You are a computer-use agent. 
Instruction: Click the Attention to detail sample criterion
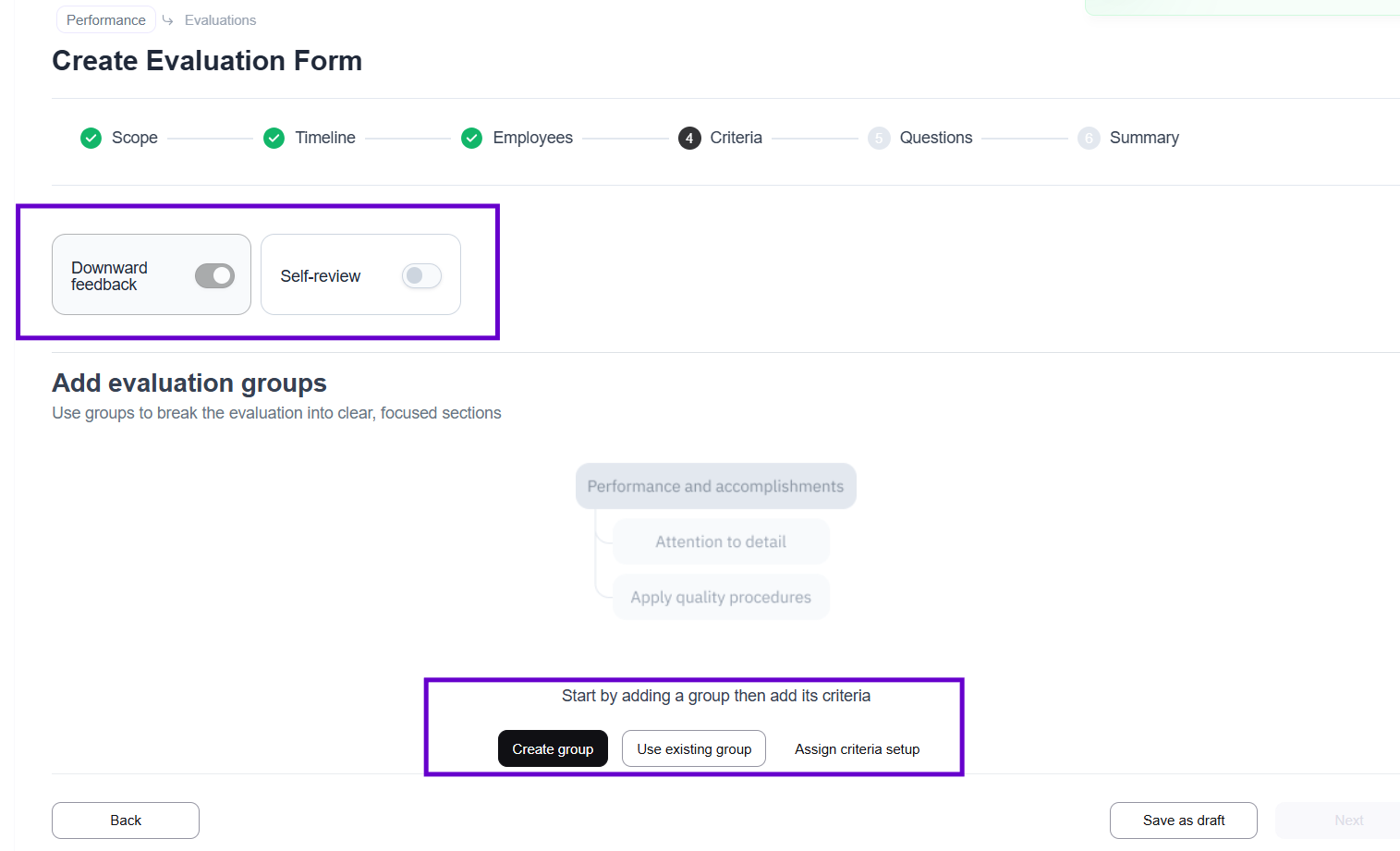tap(720, 541)
